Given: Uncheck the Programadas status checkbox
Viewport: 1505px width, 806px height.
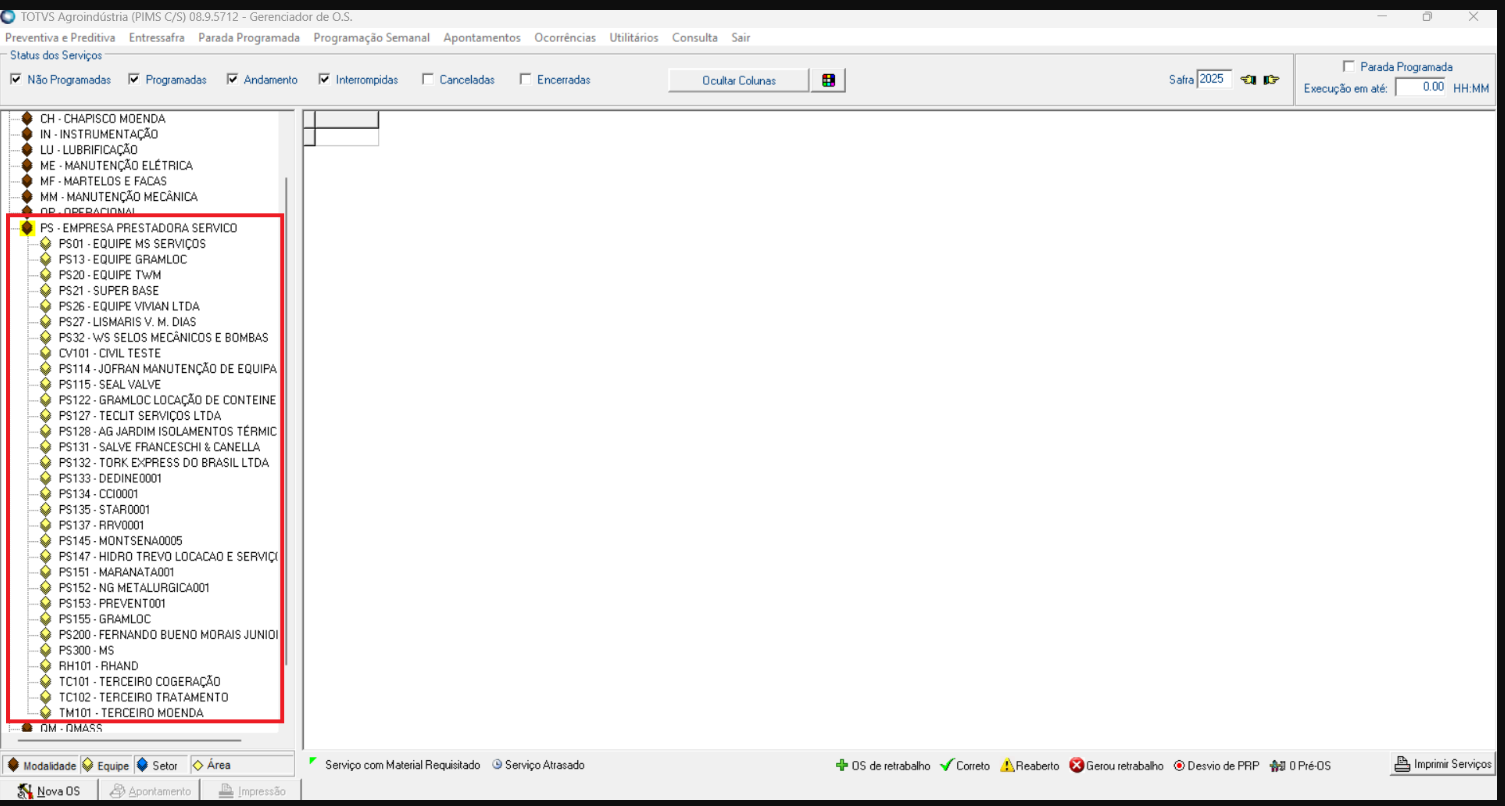Looking at the screenshot, I should 134,80.
